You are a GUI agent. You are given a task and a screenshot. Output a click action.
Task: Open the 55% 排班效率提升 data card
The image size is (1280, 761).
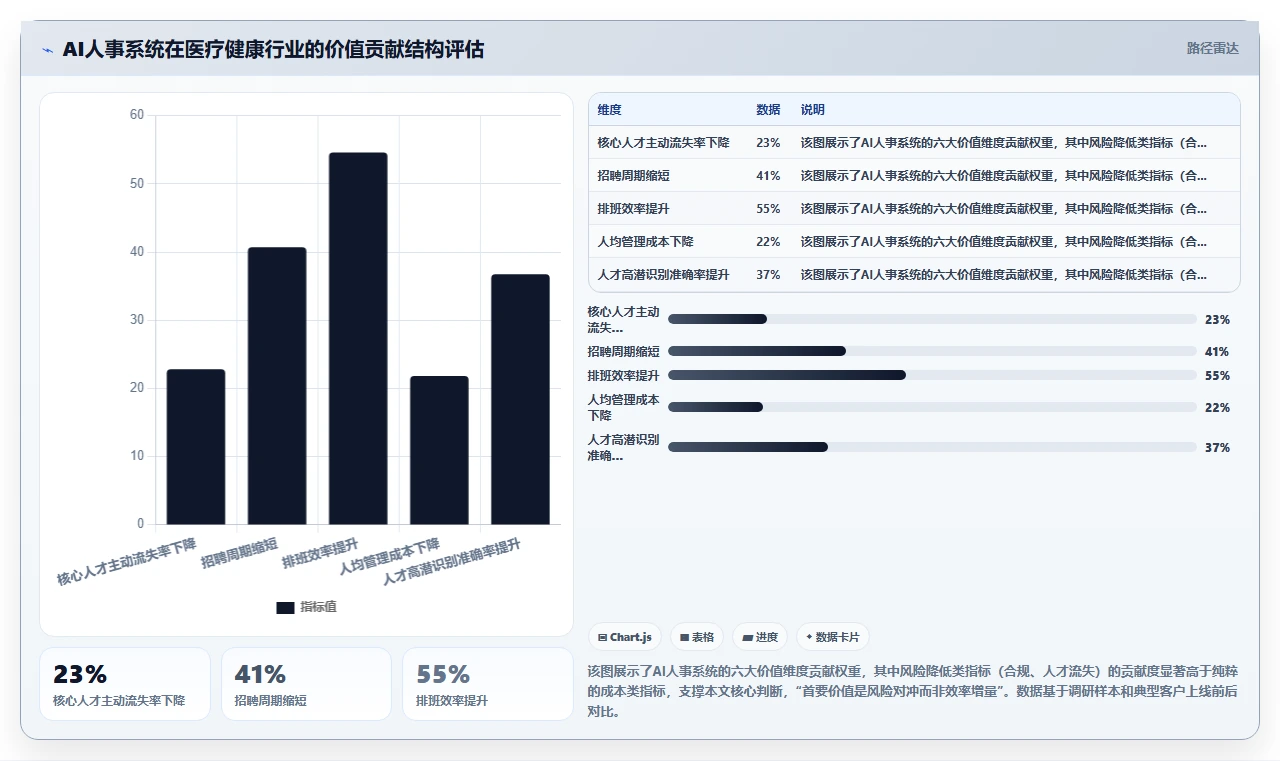(x=488, y=684)
